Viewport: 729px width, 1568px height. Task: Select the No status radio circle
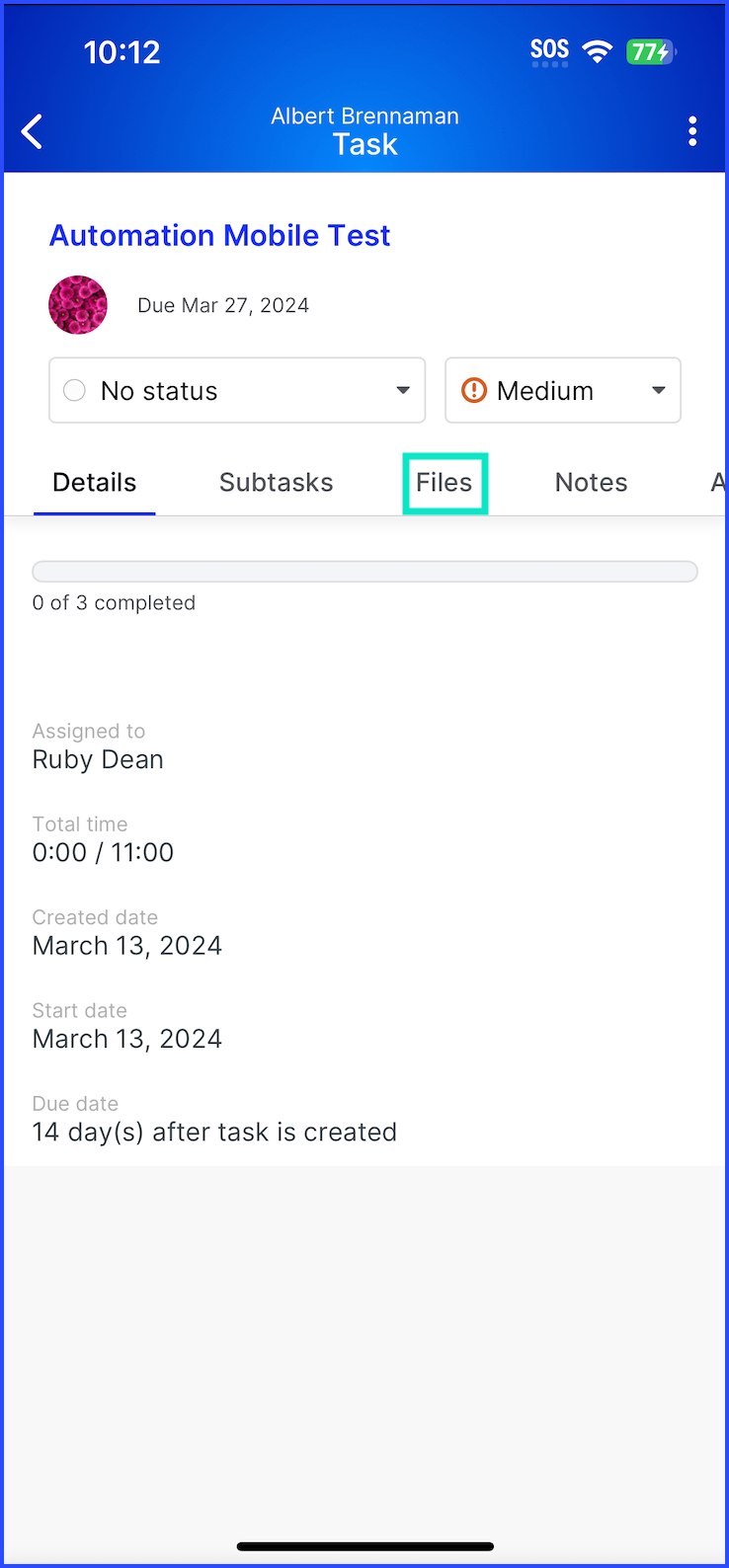point(74,391)
